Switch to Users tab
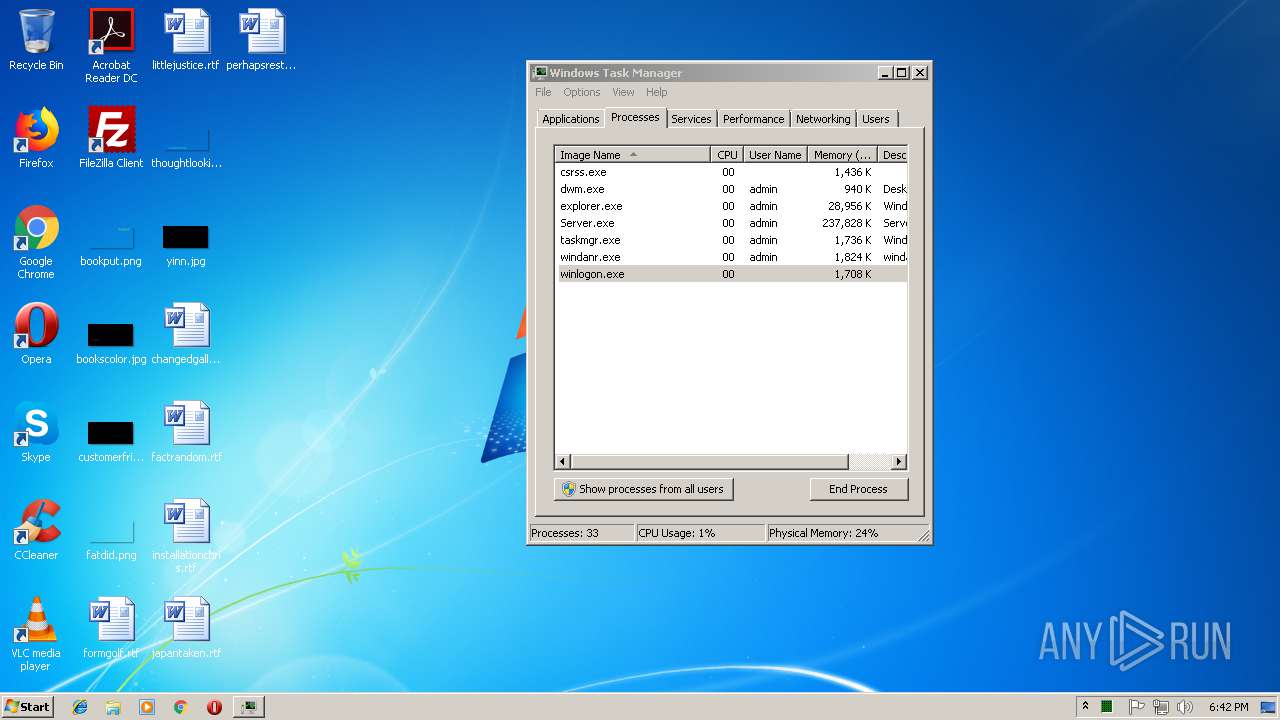The width and height of the screenshot is (1280, 720). (x=875, y=119)
